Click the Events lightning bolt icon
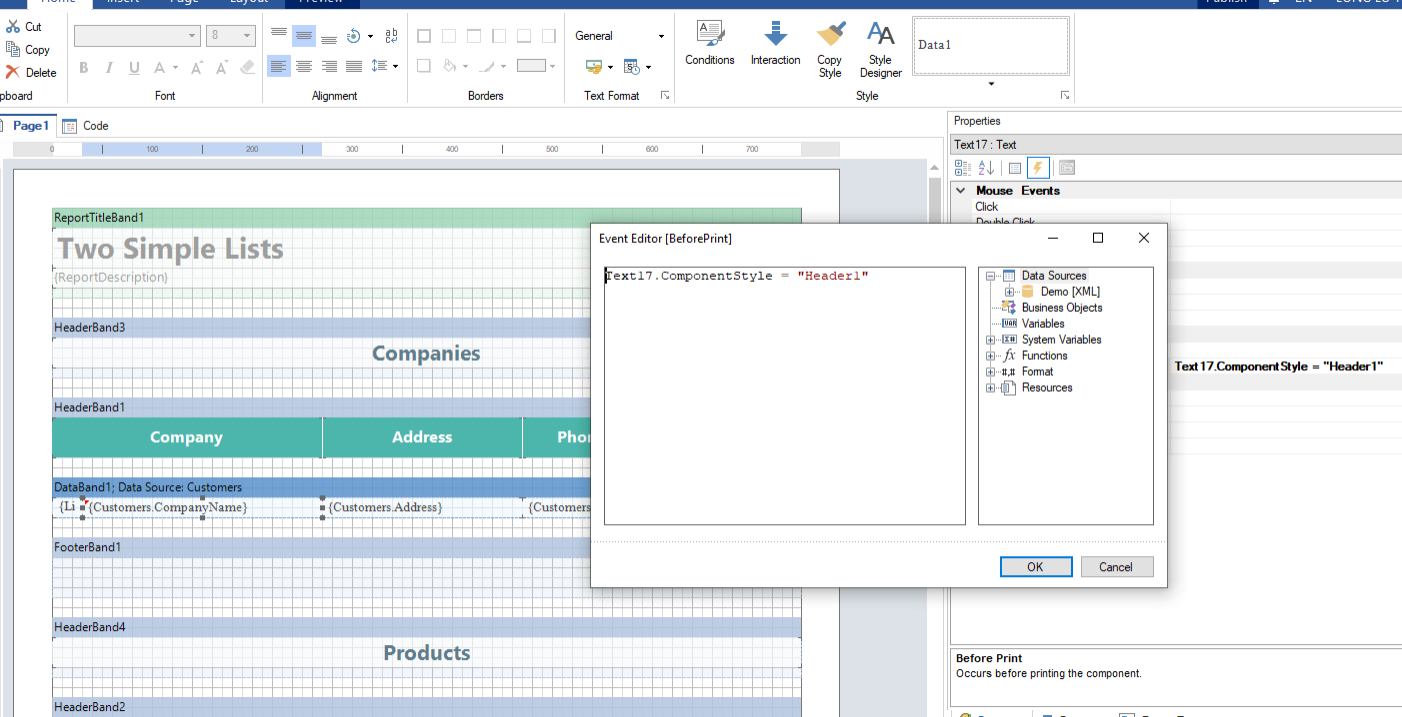This screenshot has height=717, width=1402. pyautogui.click(x=1038, y=168)
